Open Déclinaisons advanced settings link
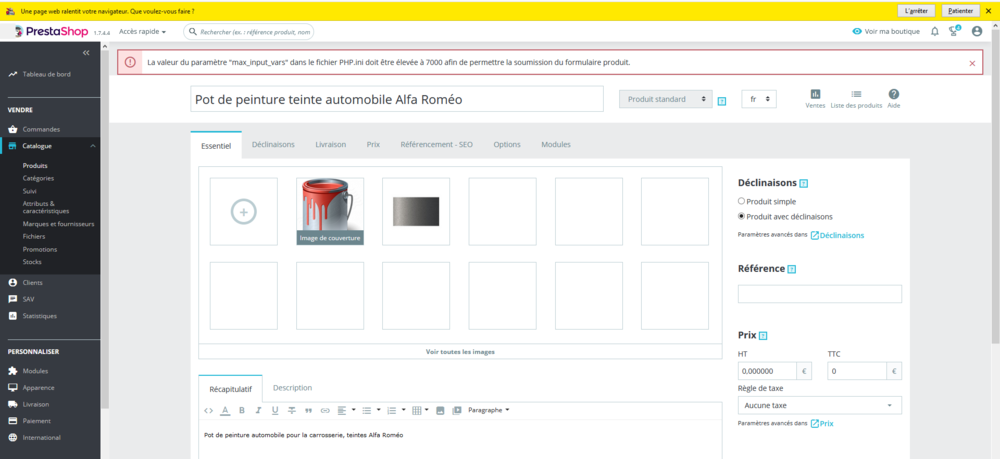This screenshot has height=459, width=1000. pyautogui.click(x=837, y=235)
